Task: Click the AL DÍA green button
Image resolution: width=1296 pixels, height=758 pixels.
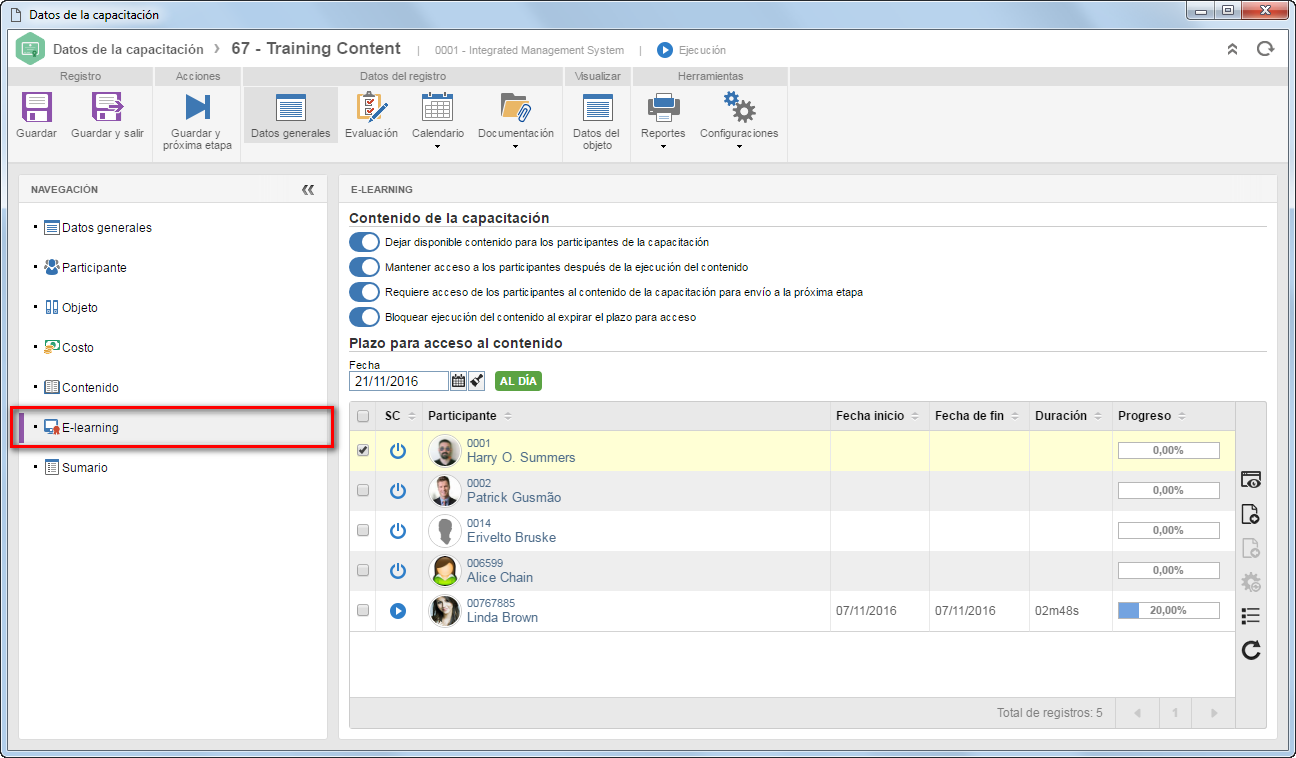Action: coord(518,382)
